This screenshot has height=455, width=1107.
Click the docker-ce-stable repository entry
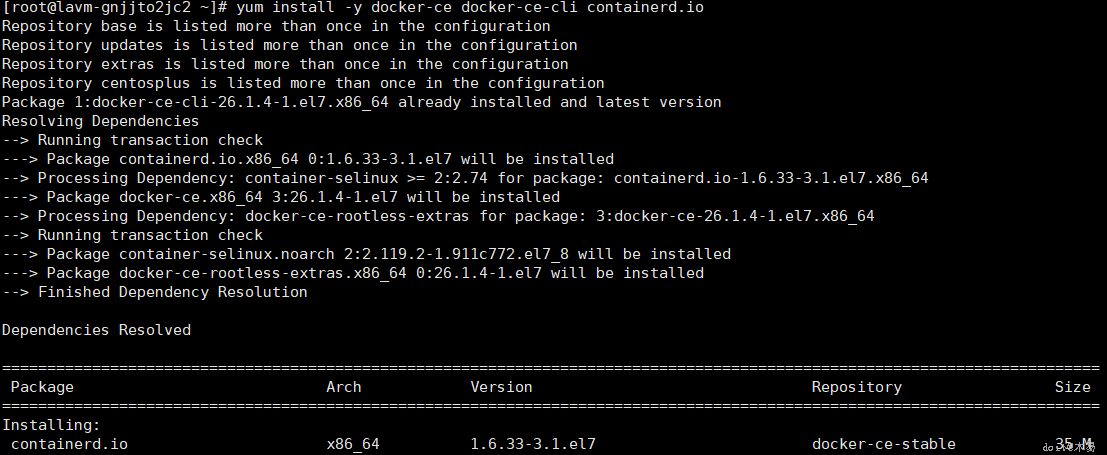tap(883, 444)
